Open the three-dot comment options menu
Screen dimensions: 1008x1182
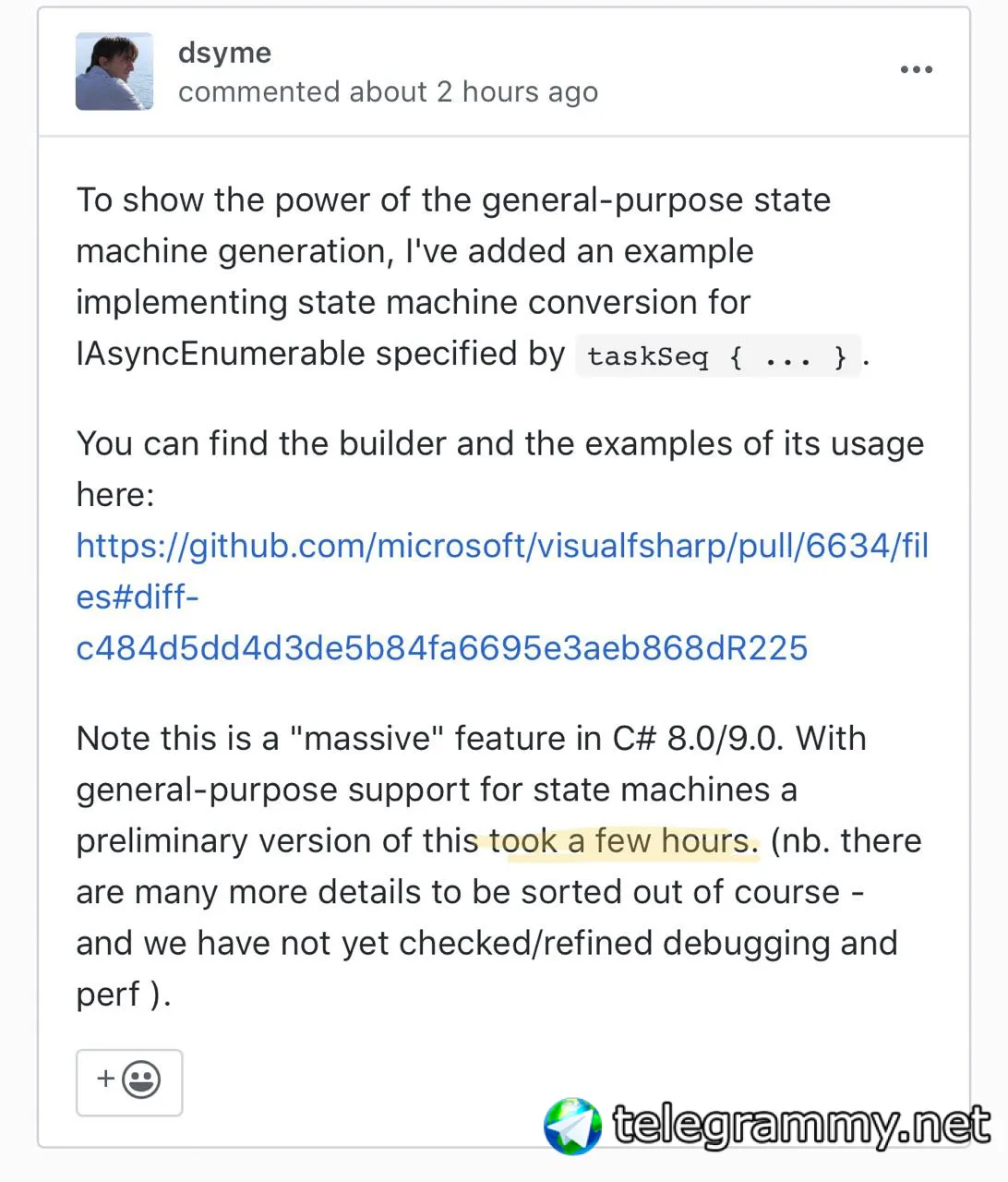[x=916, y=70]
